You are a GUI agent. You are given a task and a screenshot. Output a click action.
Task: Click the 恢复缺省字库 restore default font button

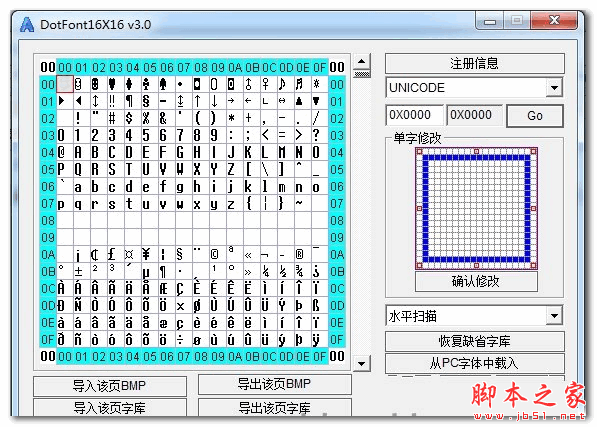pos(474,341)
